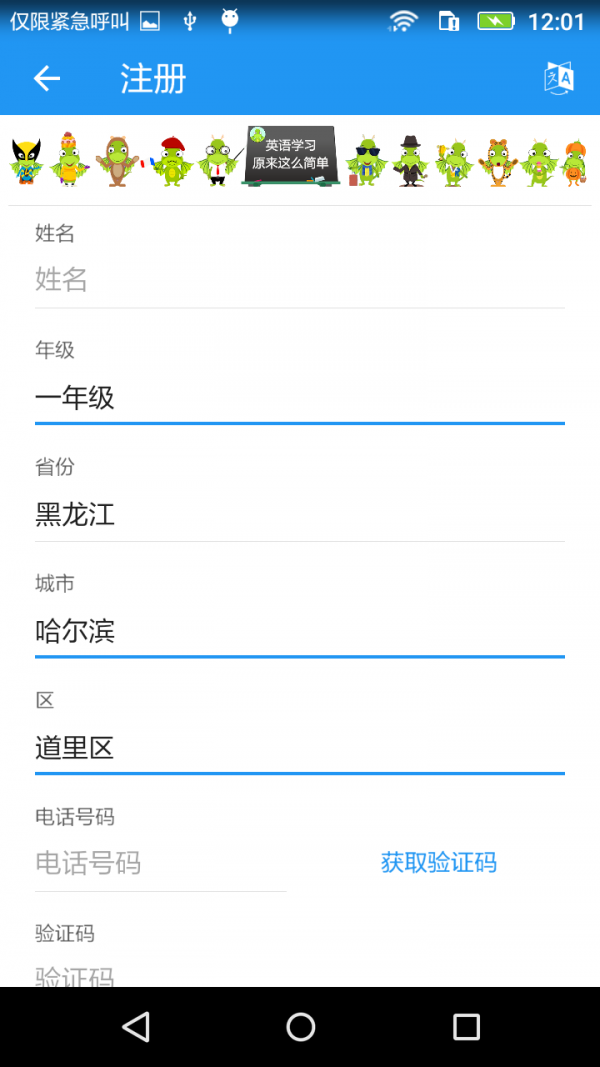
Task: Open the 年级 dropdown showing 一年级
Action: tap(300, 398)
